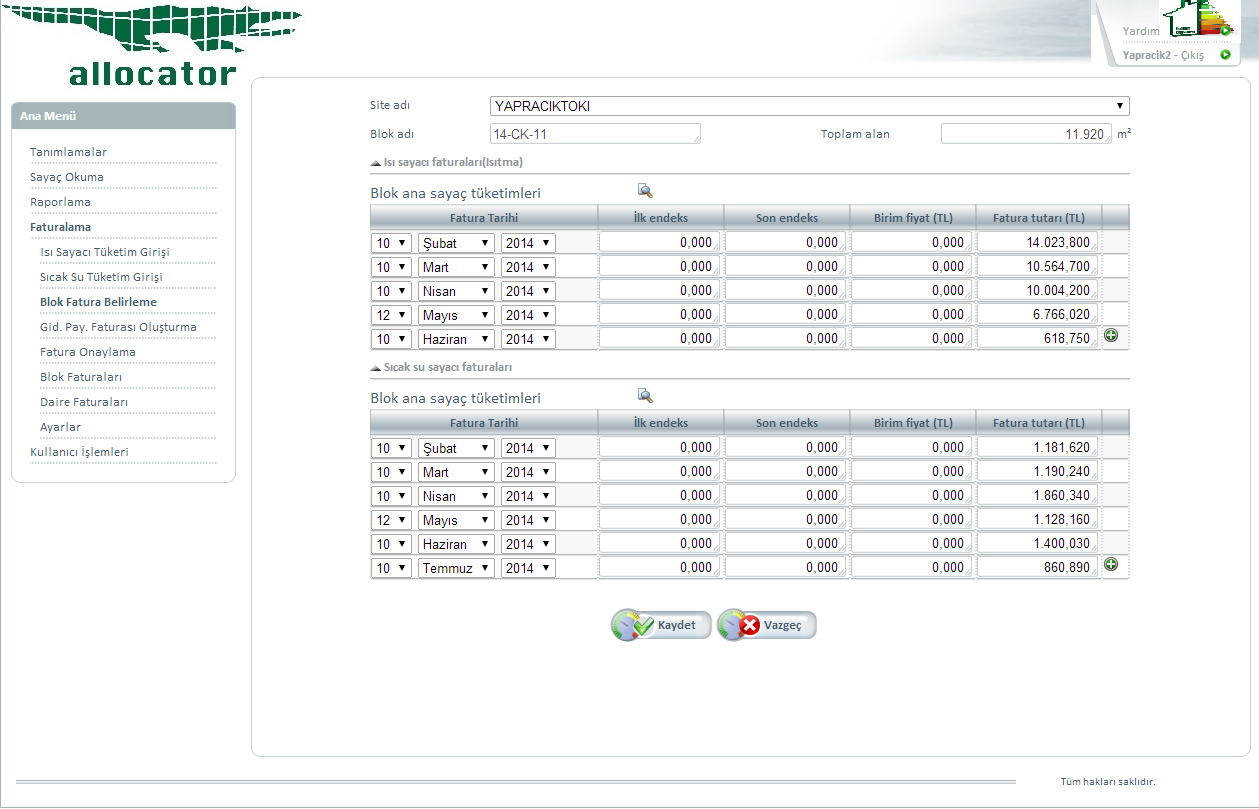Open the day dropdown in heating Mayıs row
The width and height of the screenshot is (1259, 809).
391,315
